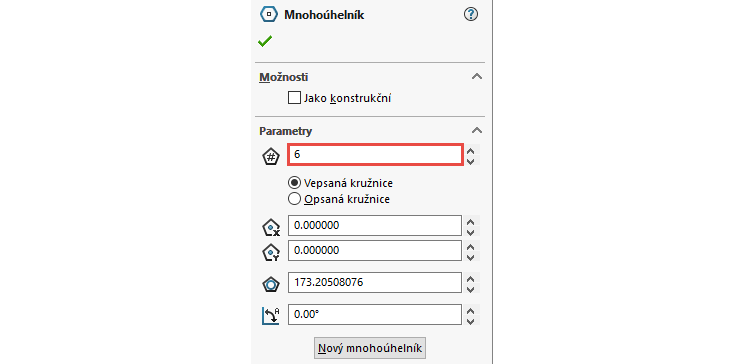Select the Vepsaná kružnice radio option
Image resolution: width=750 pixels, height=364 pixels.
pos(295,183)
